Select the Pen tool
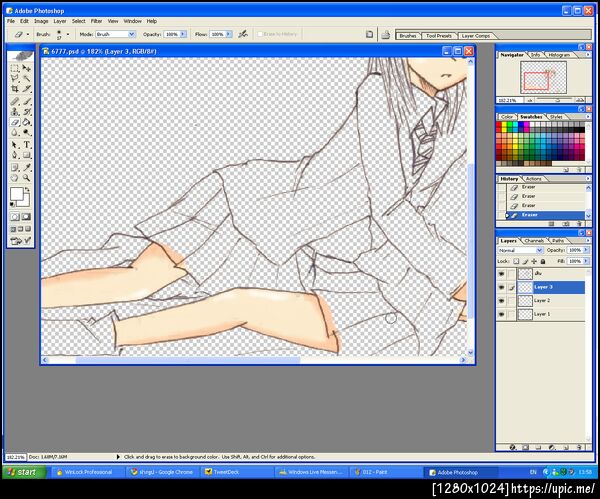The image size is (600, 499). [15, 155]
